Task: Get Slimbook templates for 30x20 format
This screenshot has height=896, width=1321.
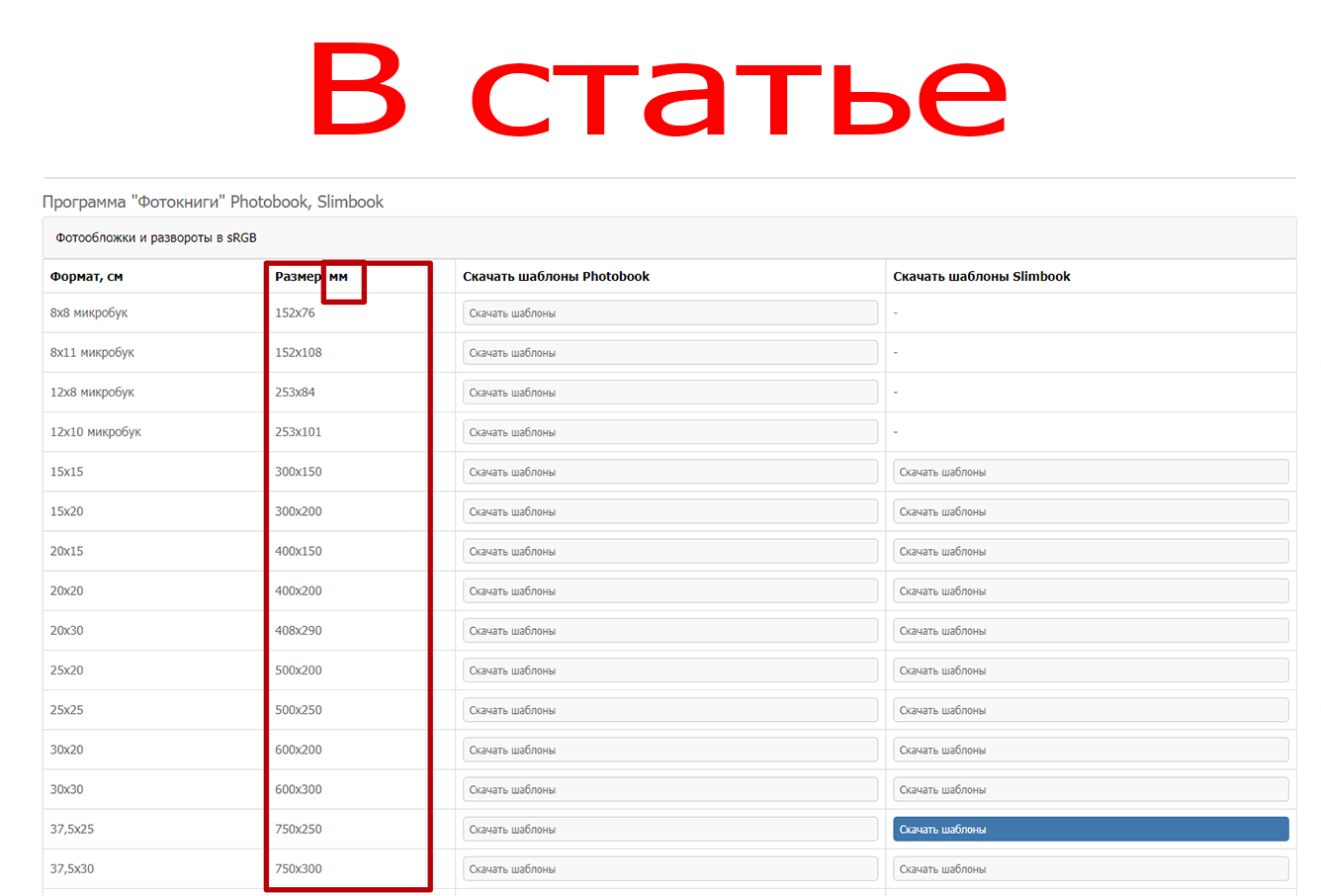Action: tap(1090, 750)
